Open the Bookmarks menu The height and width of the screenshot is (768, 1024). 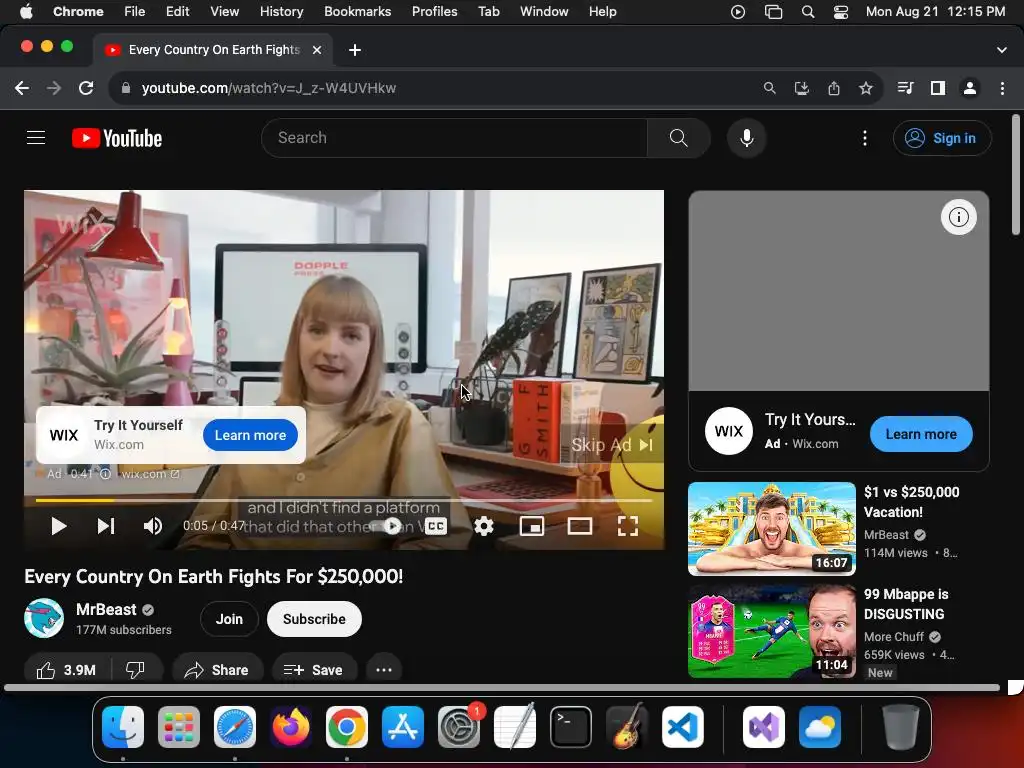[357, 12]
